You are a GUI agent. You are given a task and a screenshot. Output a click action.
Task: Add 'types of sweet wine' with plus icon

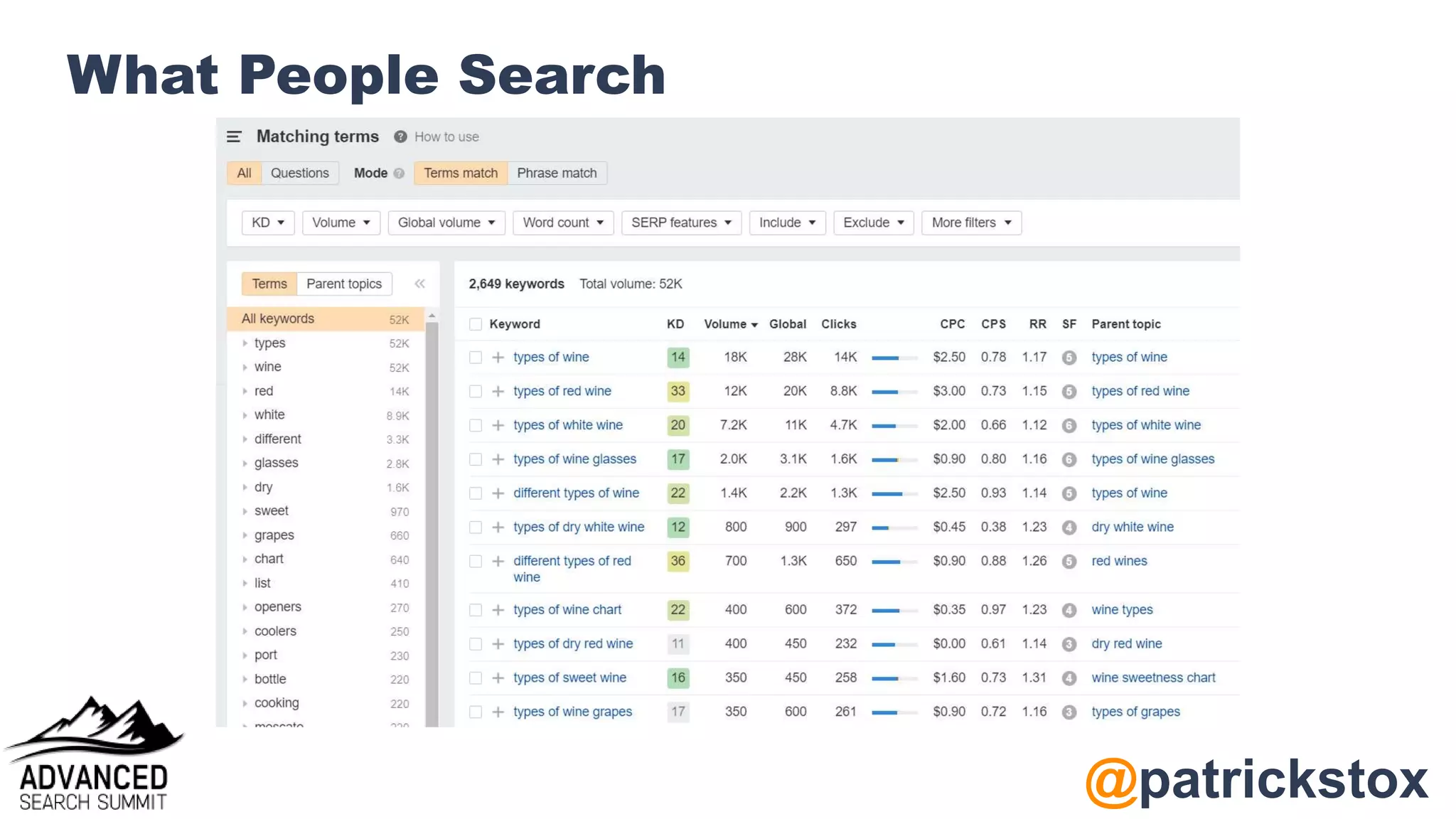[x=498, y=678]
